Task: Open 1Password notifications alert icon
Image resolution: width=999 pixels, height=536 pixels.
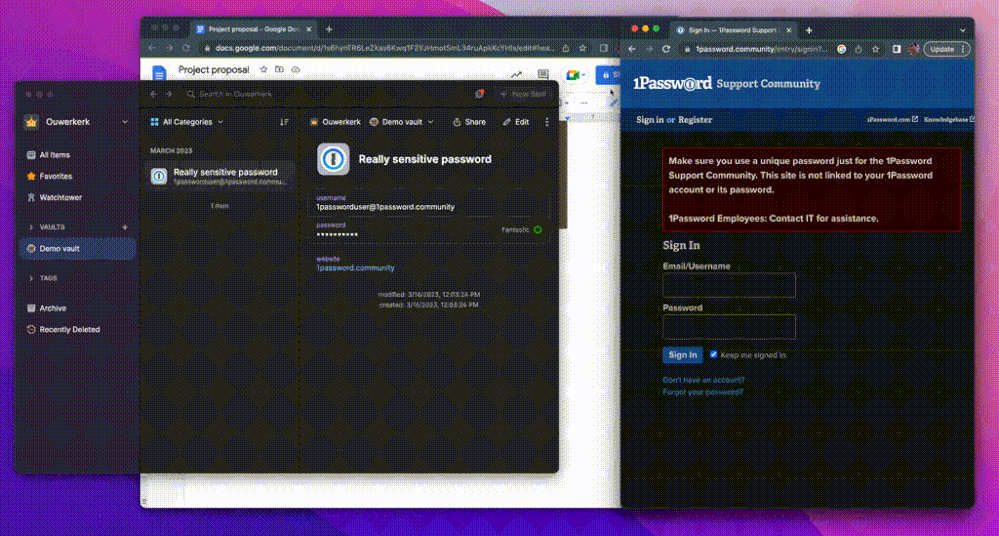Action: 479,94
